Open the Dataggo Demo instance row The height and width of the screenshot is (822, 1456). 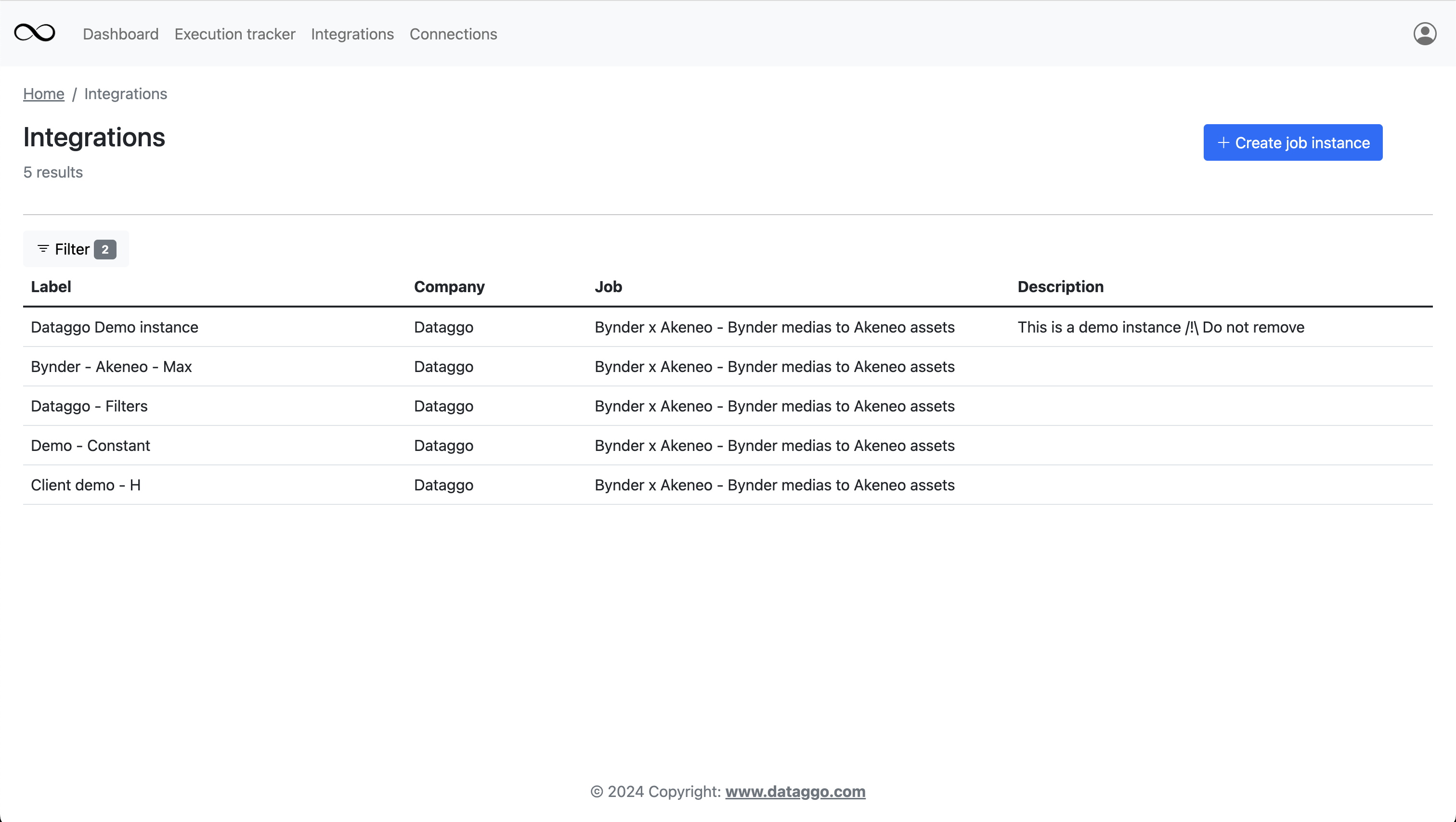114,327
